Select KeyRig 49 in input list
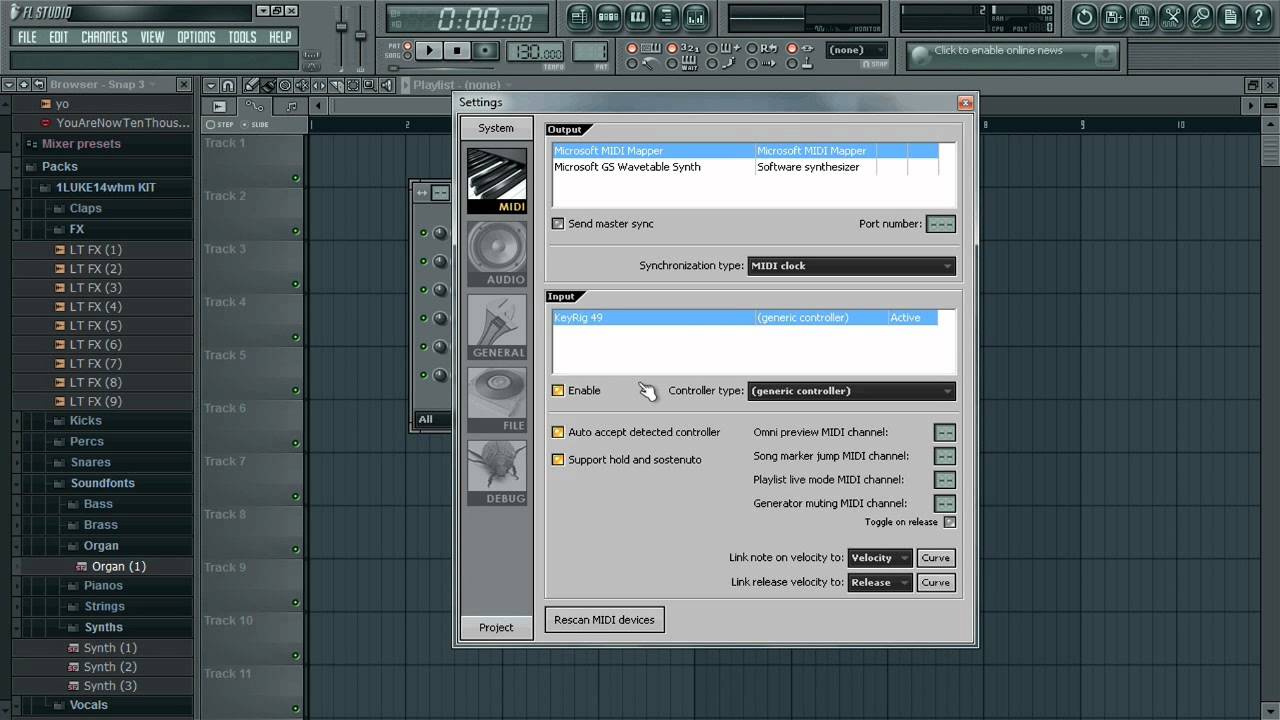1280x720 pixels. 745,318
